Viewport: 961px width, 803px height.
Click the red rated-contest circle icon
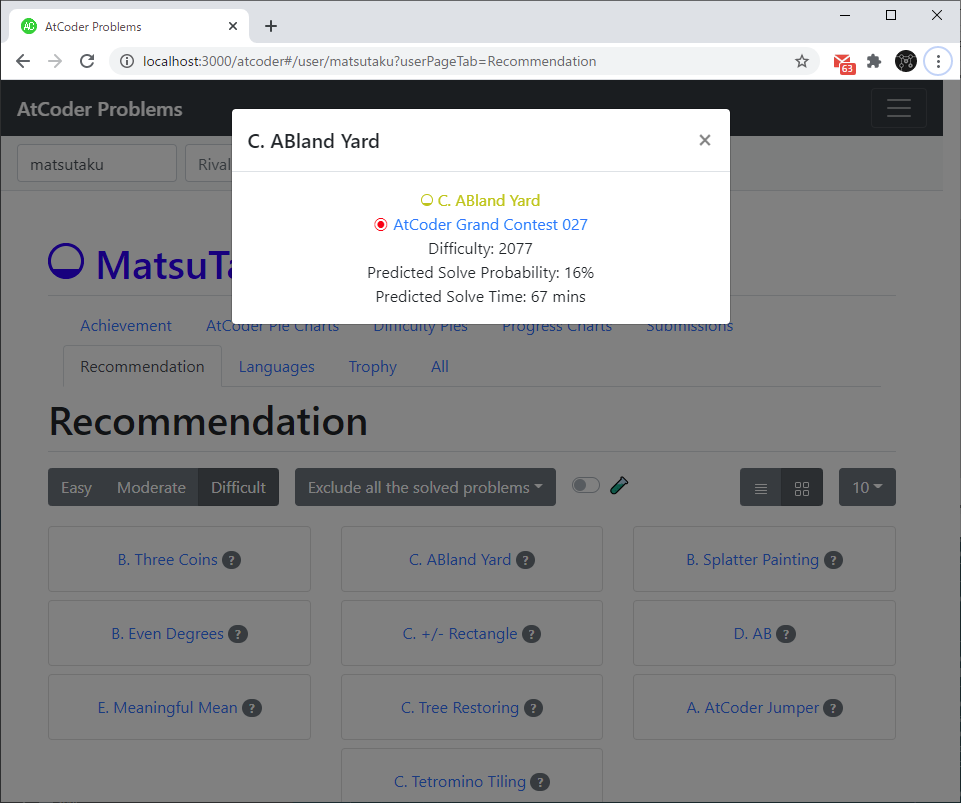(381, 225)
